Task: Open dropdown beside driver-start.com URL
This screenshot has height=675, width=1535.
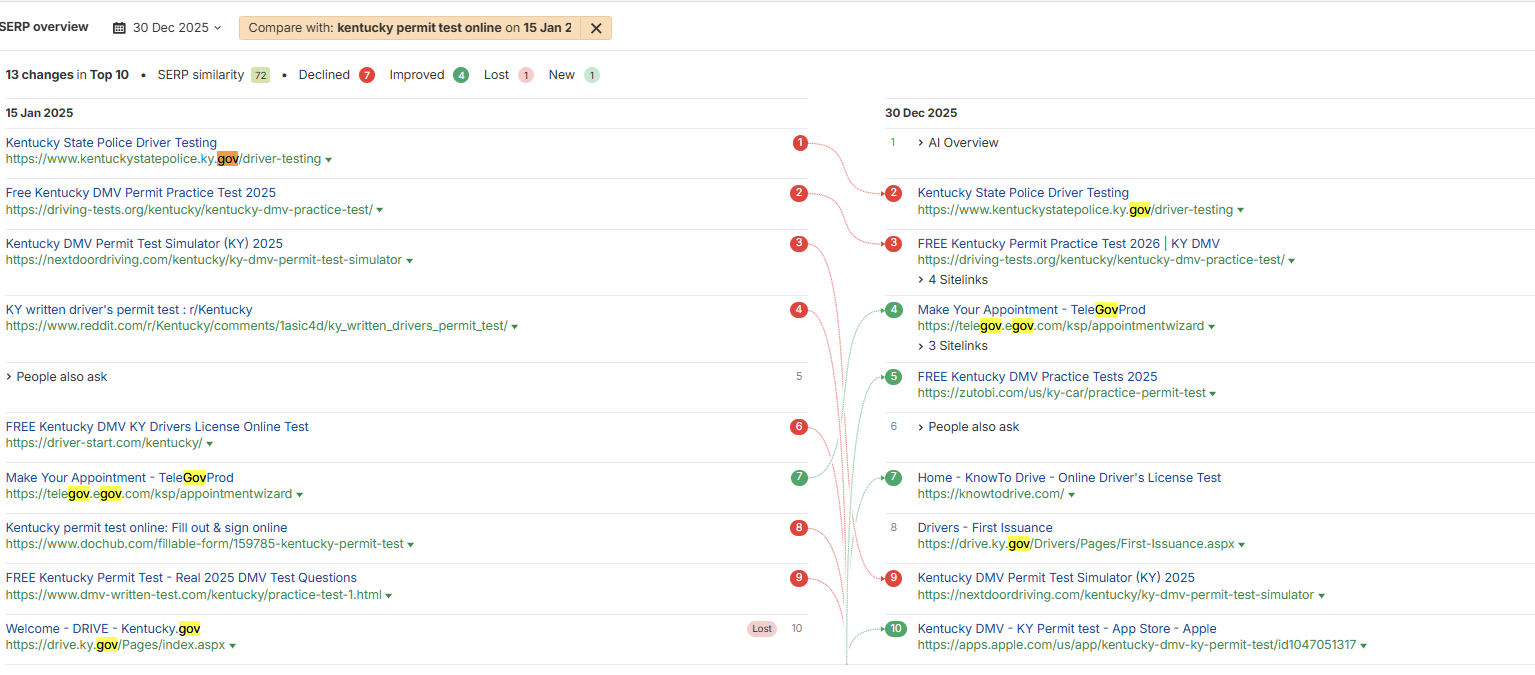Action: [209, 444]
